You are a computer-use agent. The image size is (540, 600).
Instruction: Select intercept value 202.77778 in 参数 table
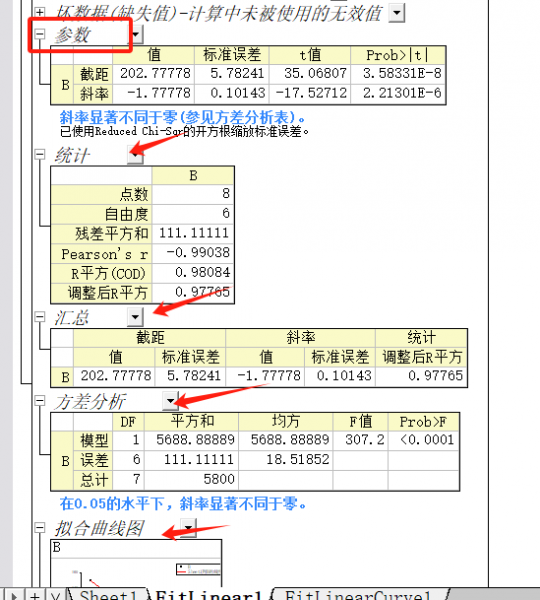[x=154, y=73]
